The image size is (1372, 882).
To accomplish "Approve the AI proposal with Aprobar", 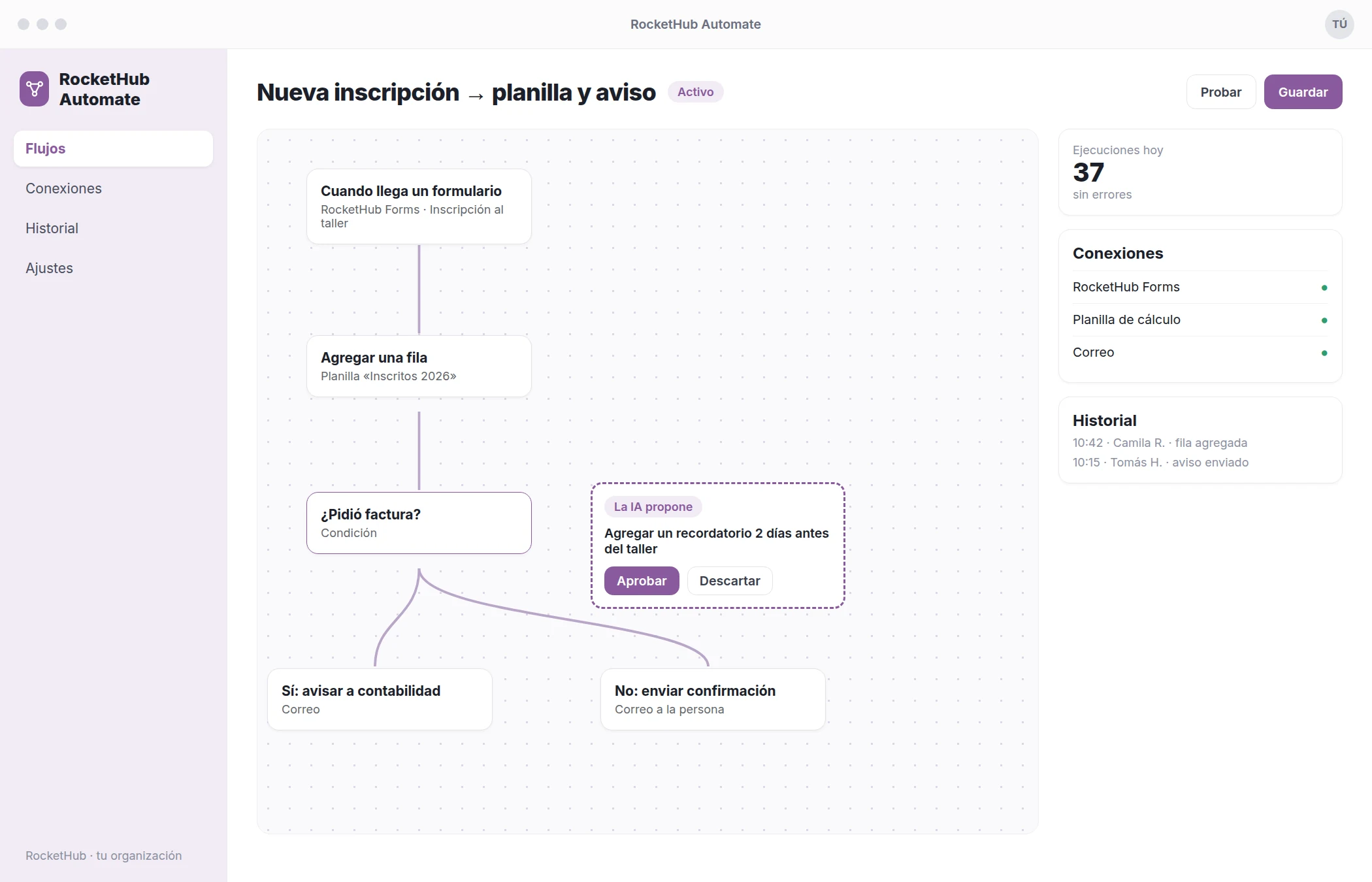I will tap(642, 581).
